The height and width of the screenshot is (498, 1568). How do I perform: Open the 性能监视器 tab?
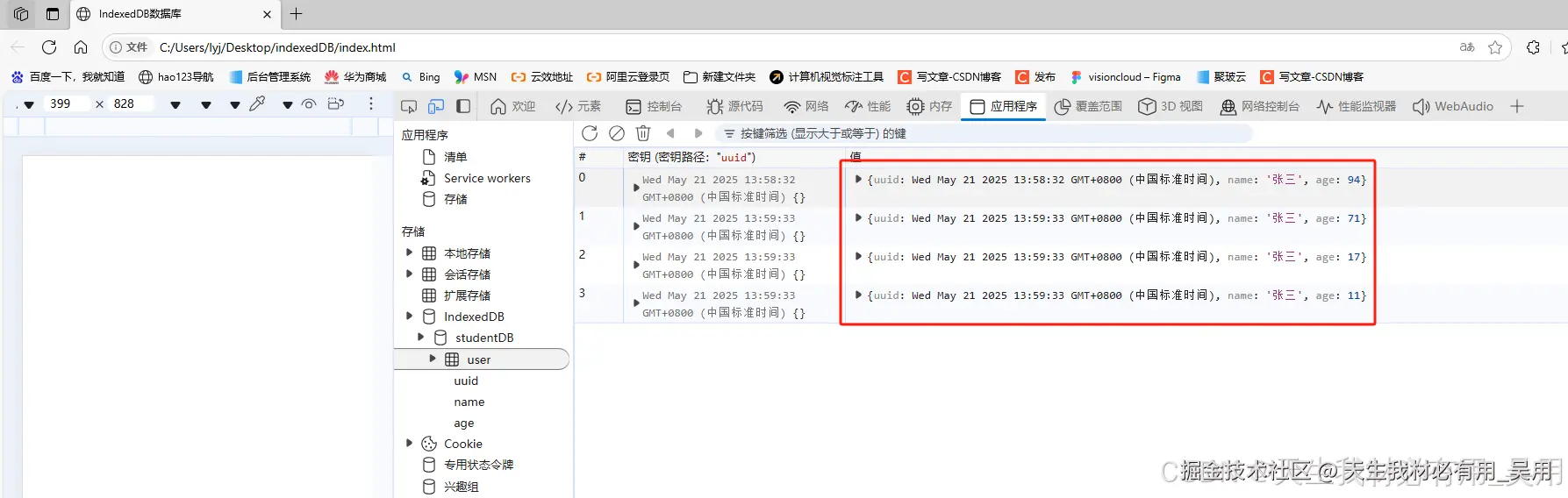click(1357, 106)
